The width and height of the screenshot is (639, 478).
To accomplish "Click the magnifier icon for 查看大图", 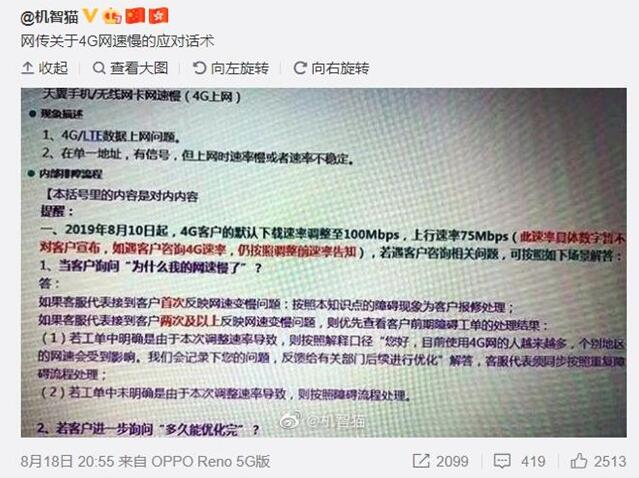I will click(x=99, y=68).
